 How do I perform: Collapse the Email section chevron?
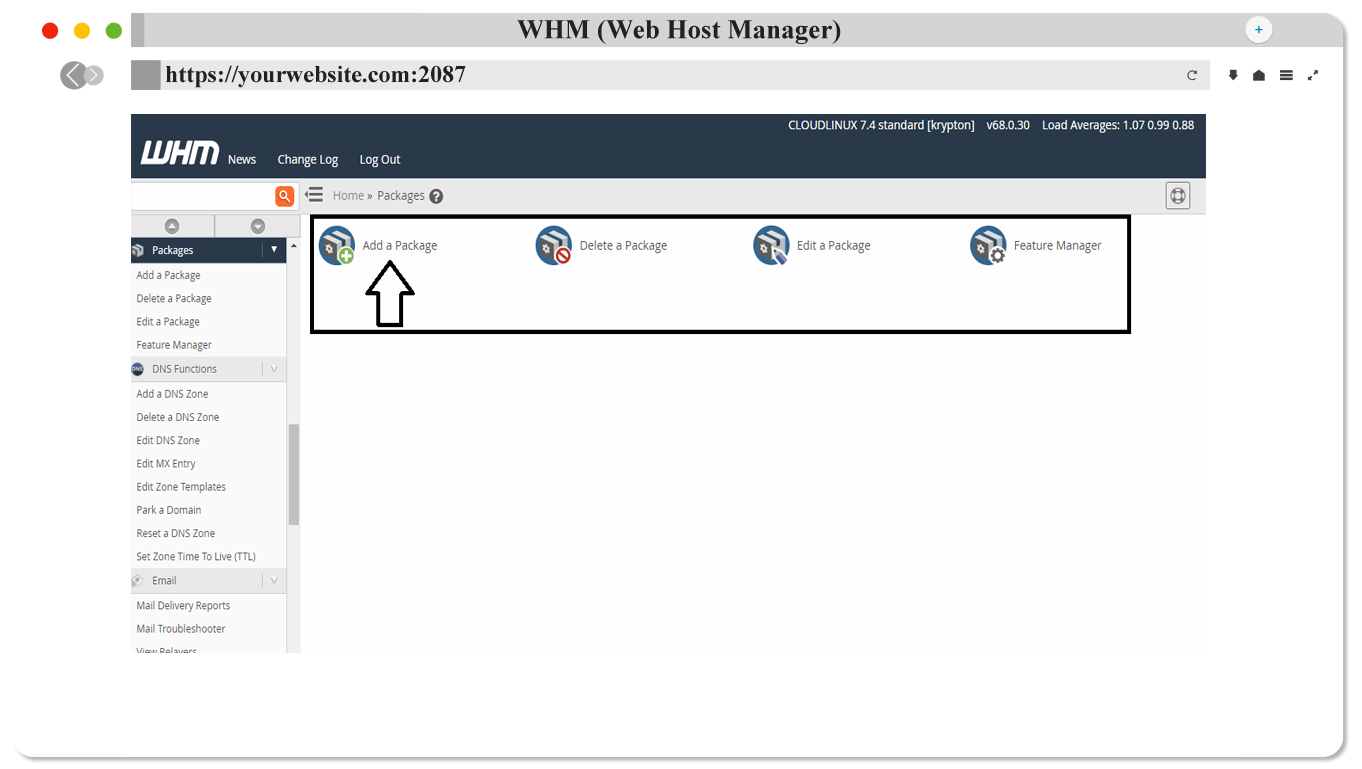pyautogui.click(x=274, y=580)
